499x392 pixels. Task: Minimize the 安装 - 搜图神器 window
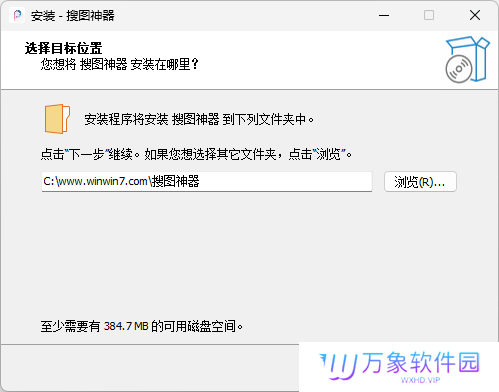tap(384, 15)
